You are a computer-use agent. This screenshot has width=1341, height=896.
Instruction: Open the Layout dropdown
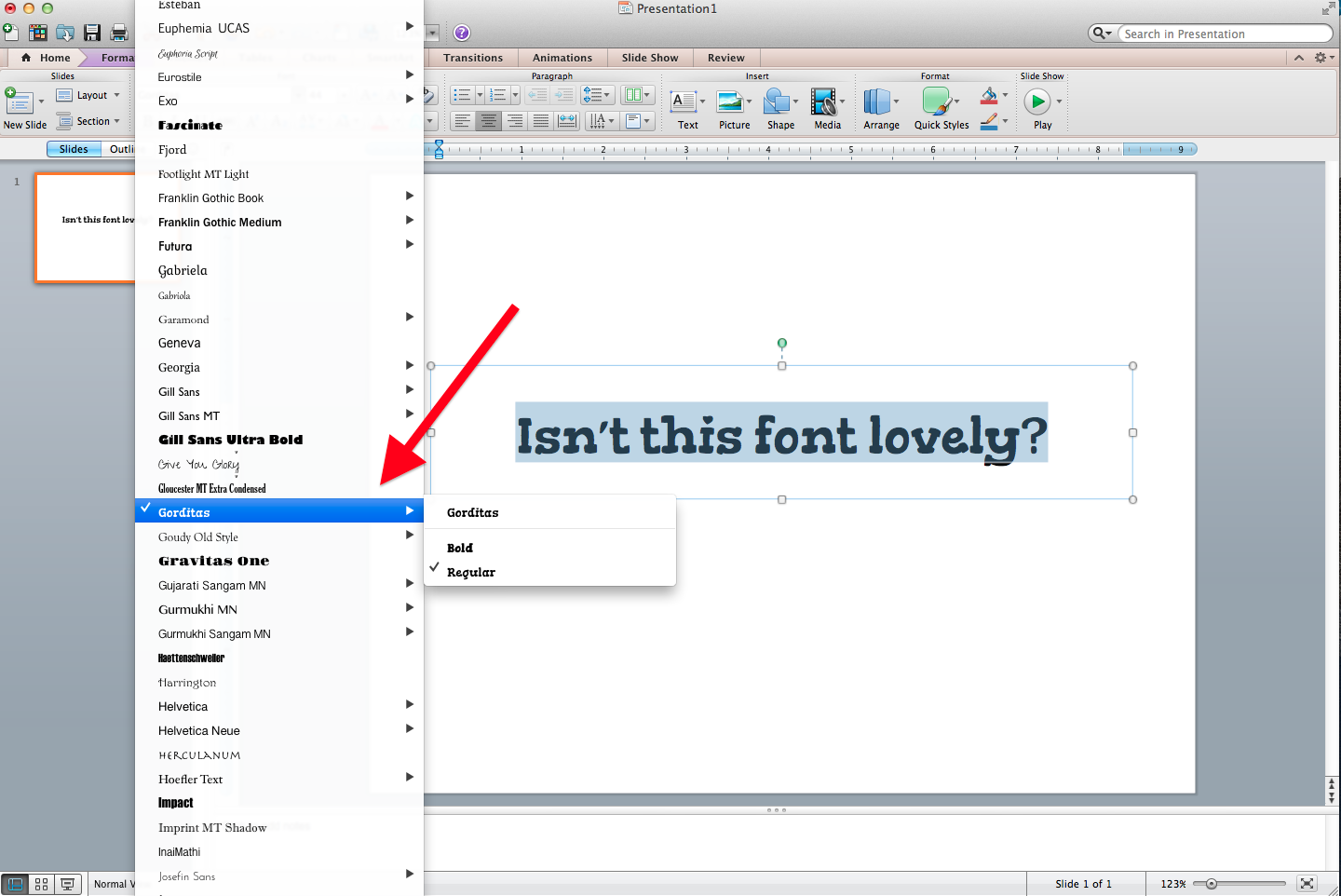click(x=88, y=94)
